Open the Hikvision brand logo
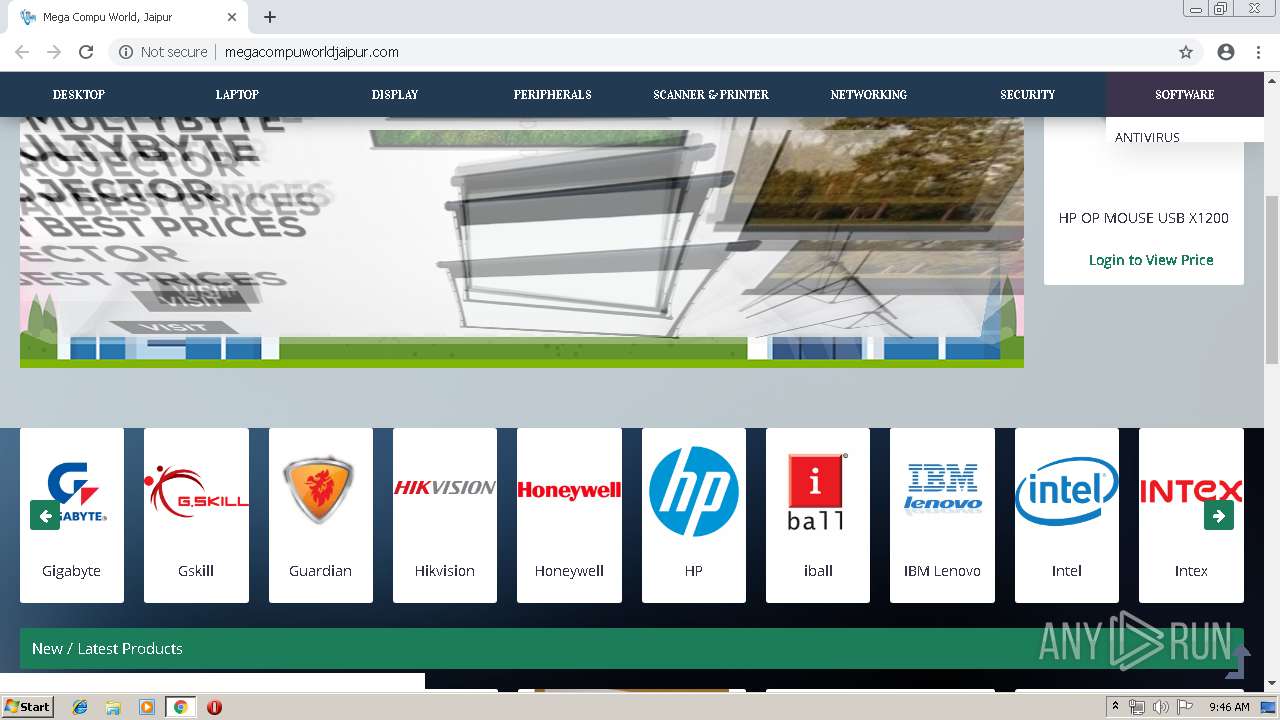The width and height of the screenshot is (1280, 720). point(445,487)
